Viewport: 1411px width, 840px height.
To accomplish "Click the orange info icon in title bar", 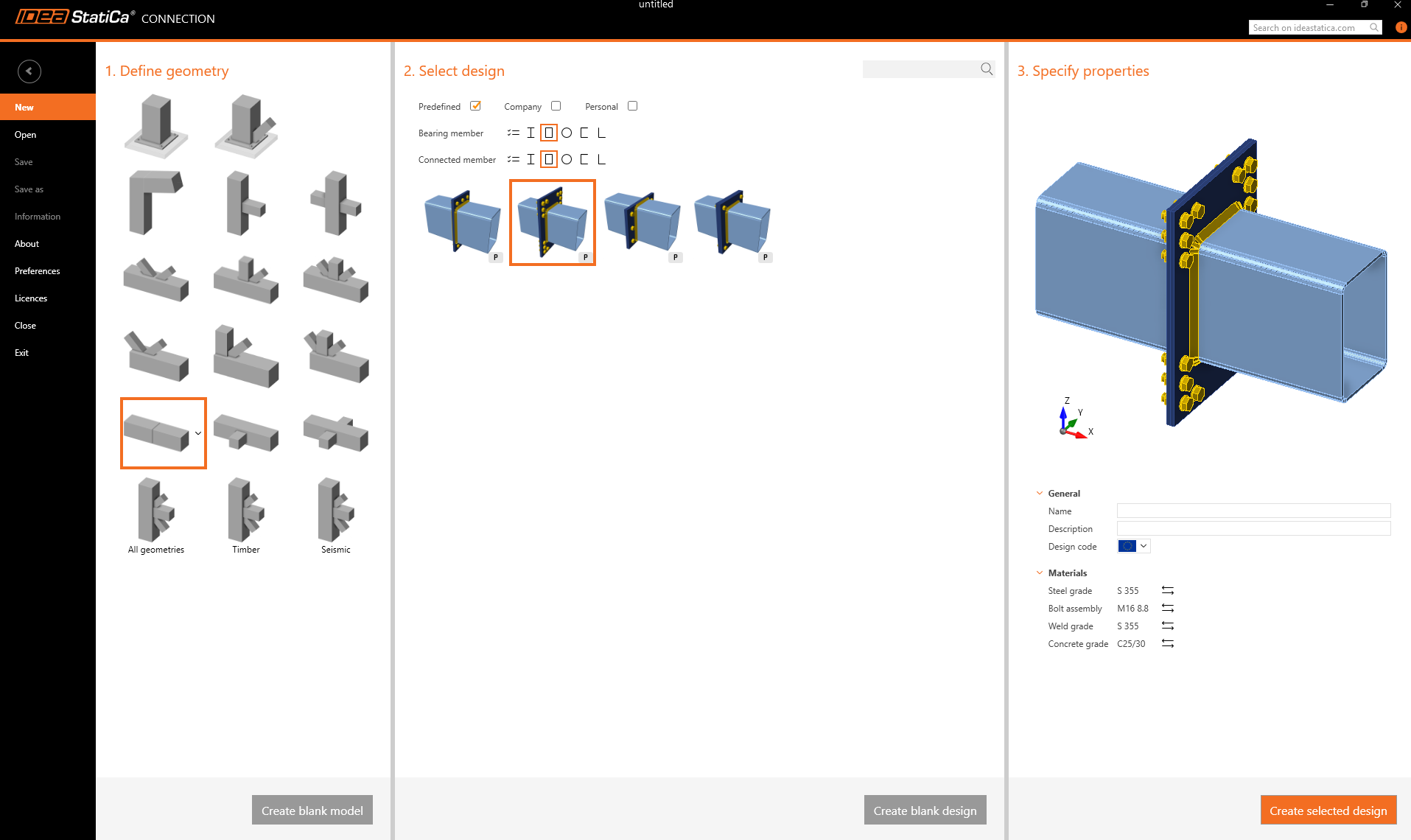I will (1401, 27).
